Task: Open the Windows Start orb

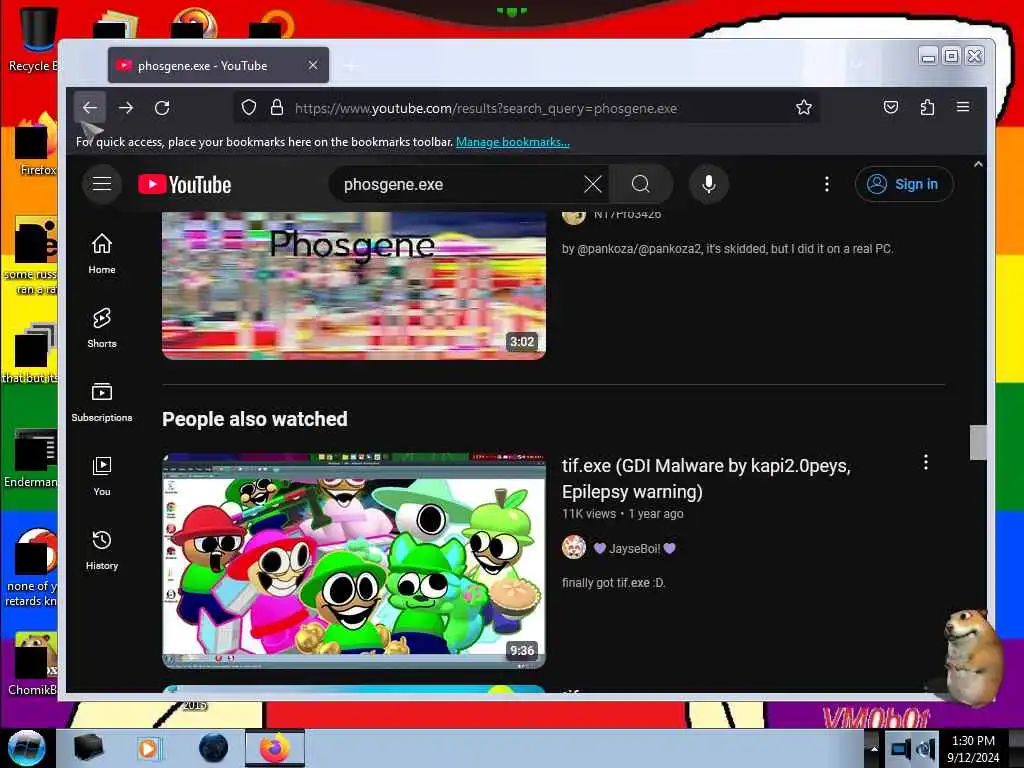Action: (x=27, y=748)
